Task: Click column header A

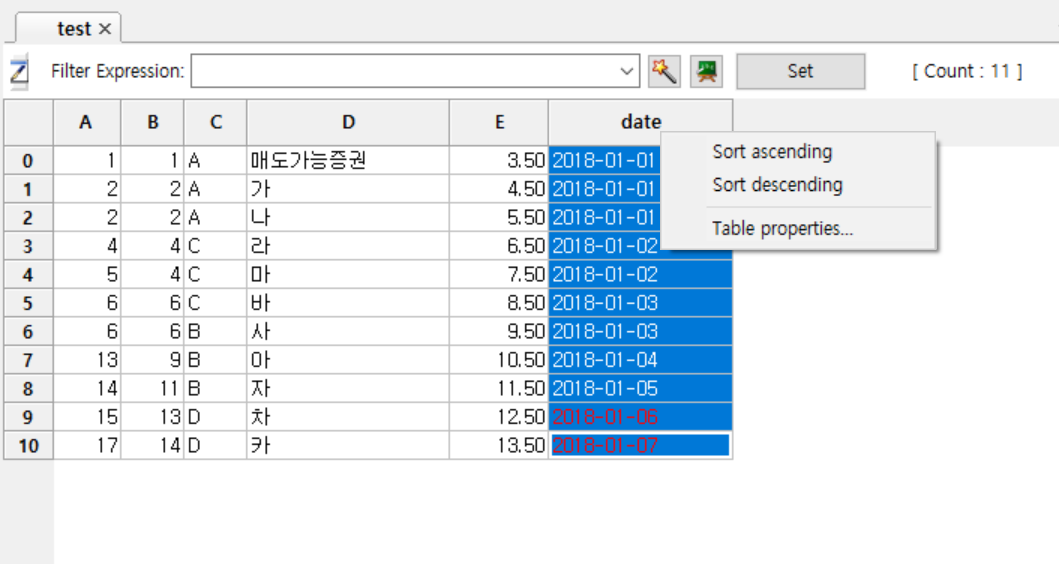Action: (86, 122)
